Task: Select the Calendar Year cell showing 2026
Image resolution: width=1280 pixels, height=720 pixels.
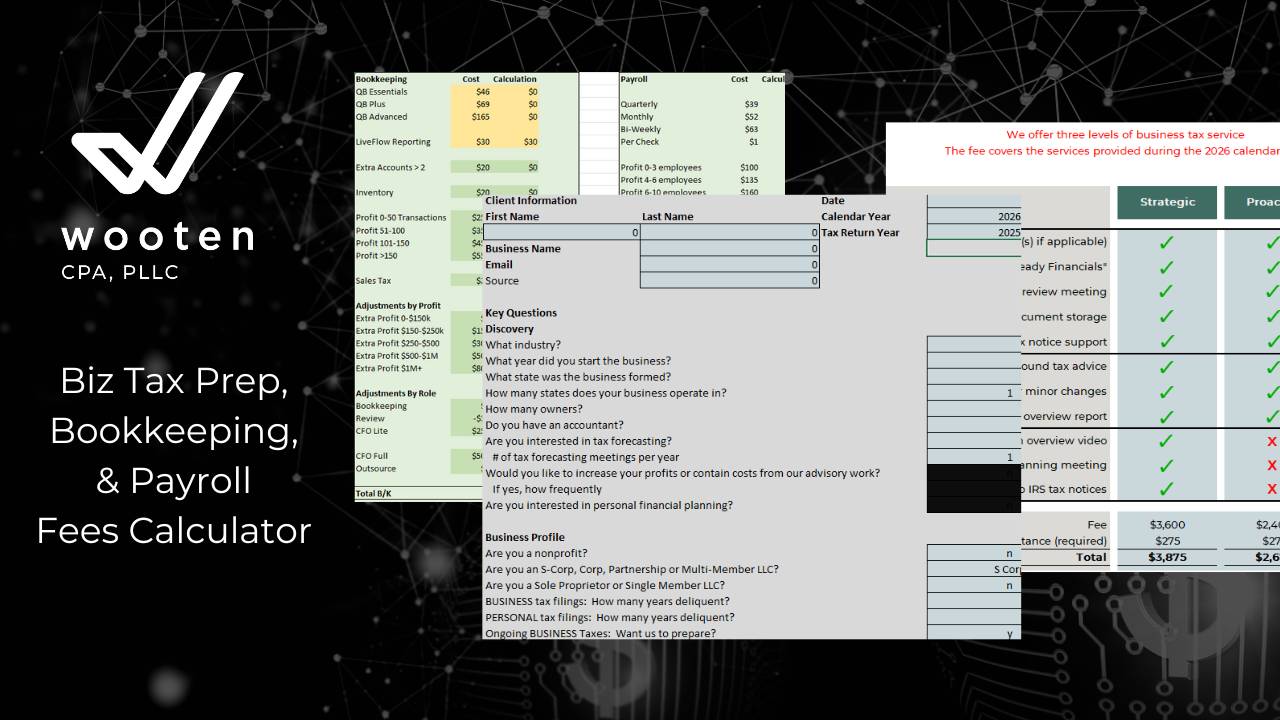Action: [x=974, y=216]
